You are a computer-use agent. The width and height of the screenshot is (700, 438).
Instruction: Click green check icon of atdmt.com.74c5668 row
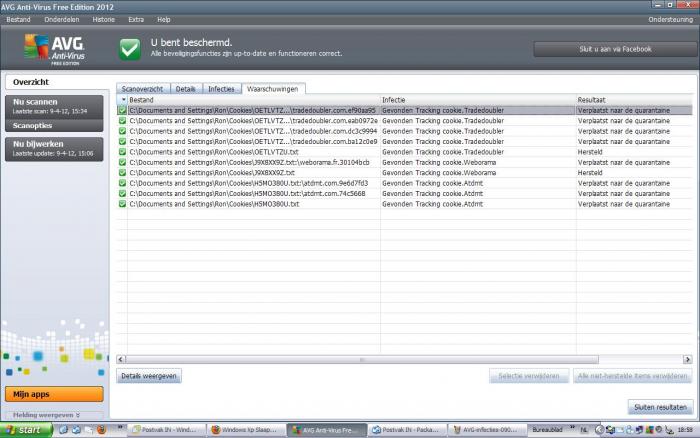(x=122, y=194)
